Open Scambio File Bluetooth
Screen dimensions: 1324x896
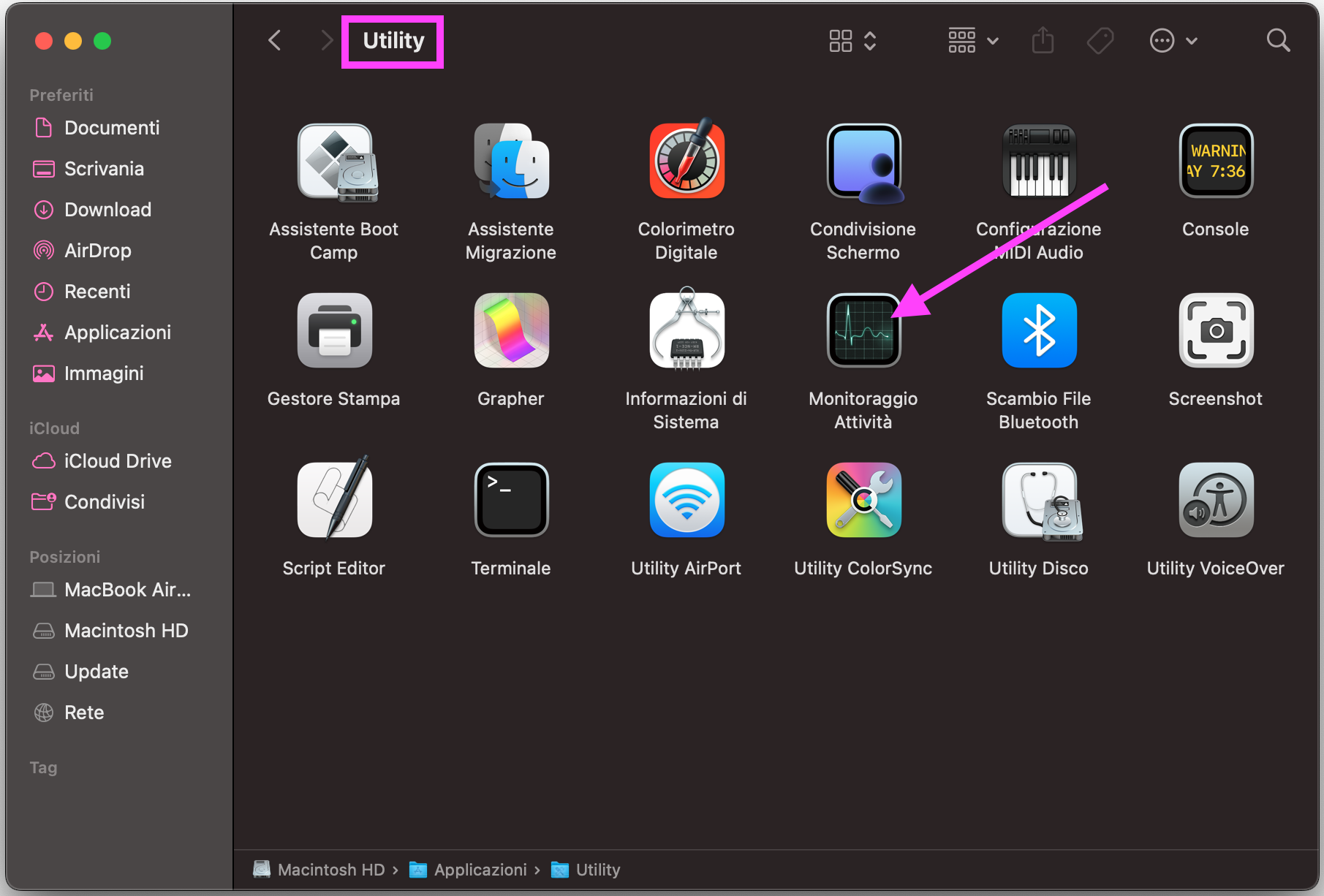pos(1038,330)
